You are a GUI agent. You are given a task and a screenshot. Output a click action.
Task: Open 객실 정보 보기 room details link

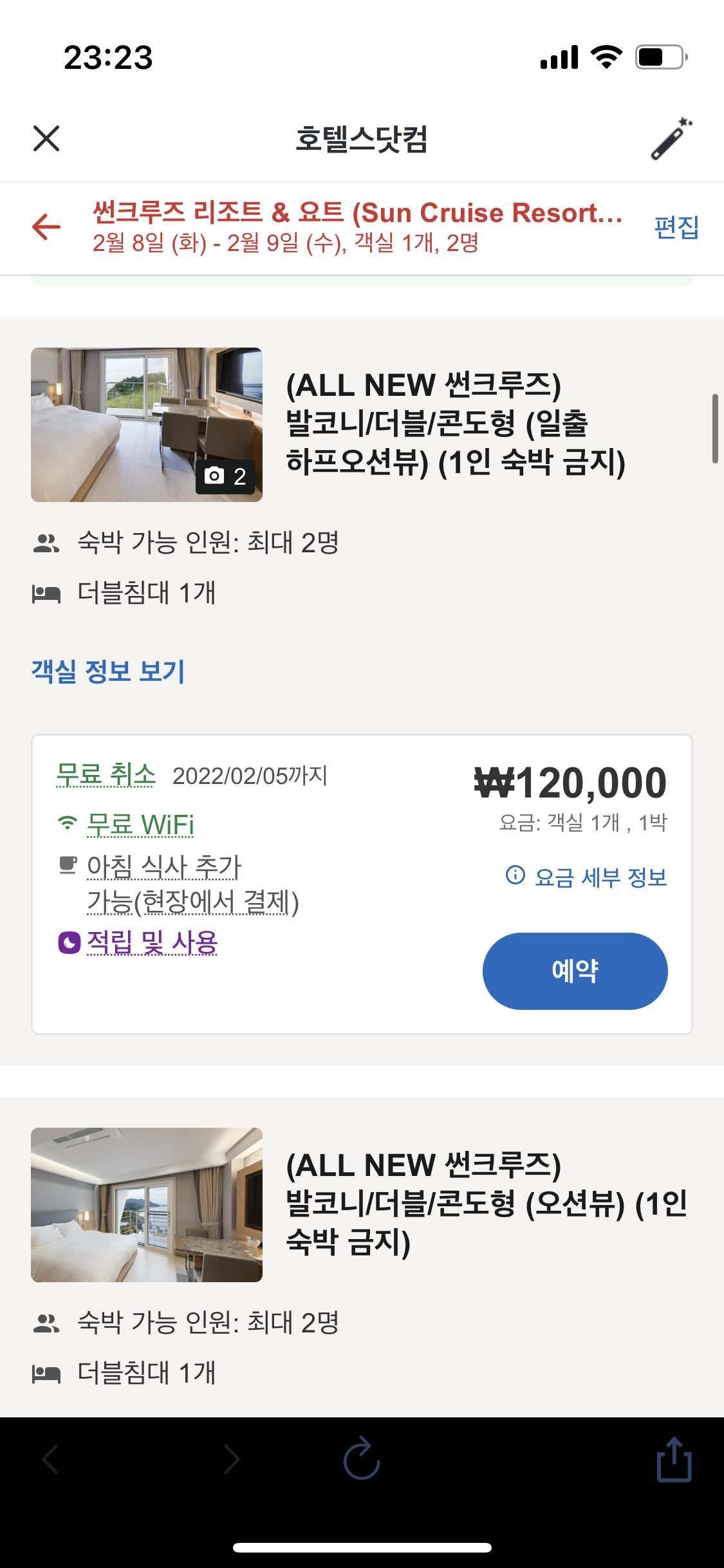pos(108,671)
